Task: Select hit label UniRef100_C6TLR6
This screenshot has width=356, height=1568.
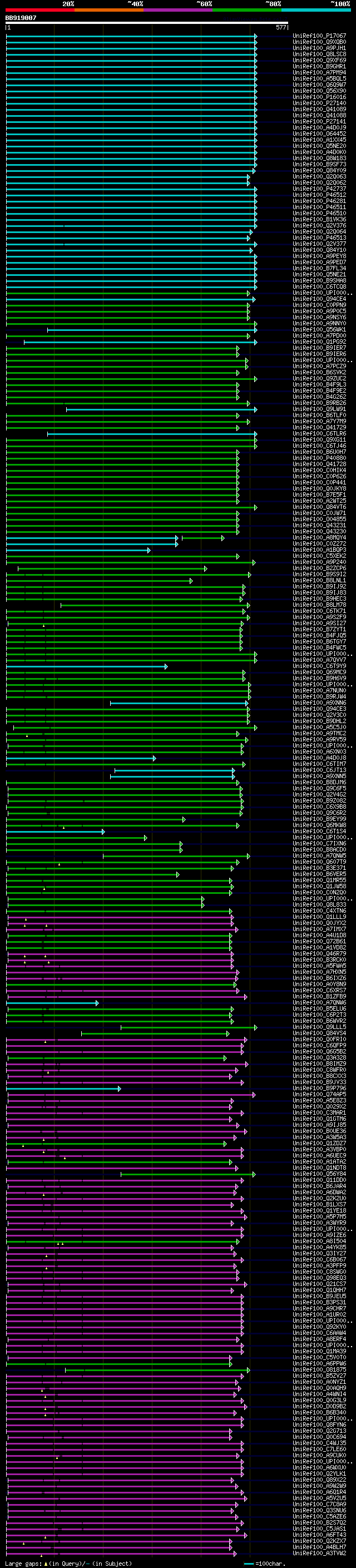Action: pos(319,433)
